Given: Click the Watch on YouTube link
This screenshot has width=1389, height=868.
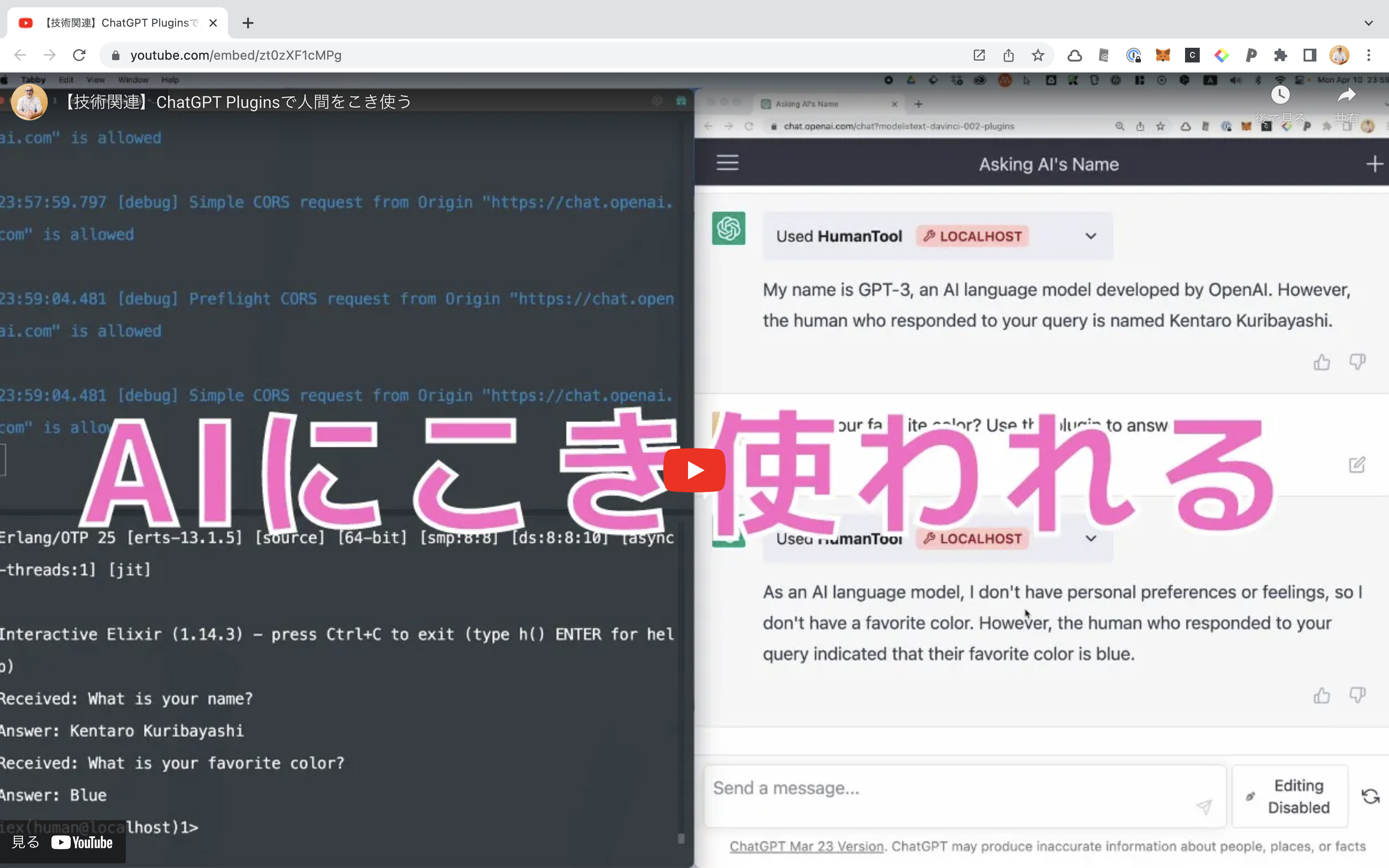Looking at the screenshot, I should point(62,842).
